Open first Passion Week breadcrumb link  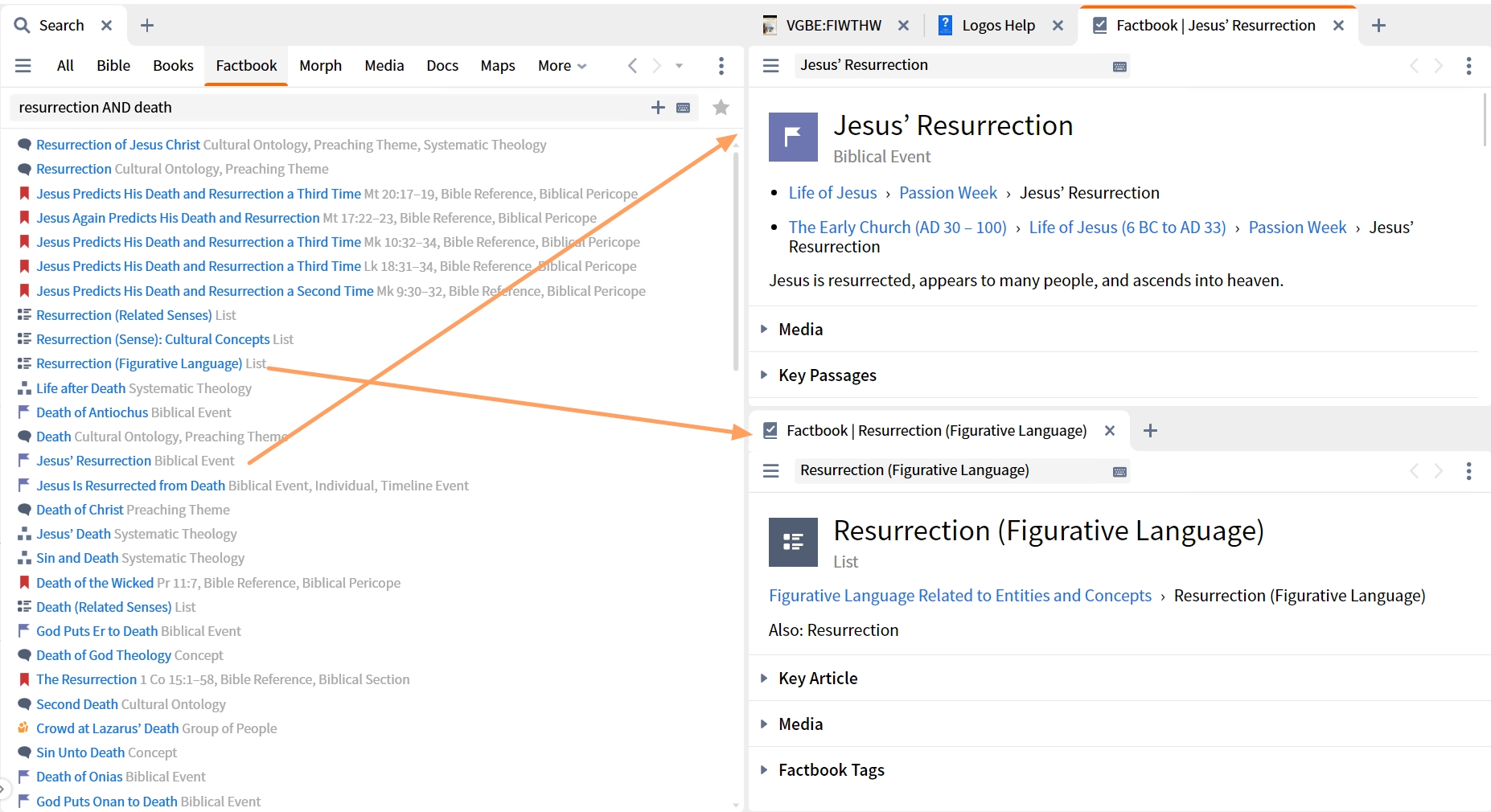[948, 193]
